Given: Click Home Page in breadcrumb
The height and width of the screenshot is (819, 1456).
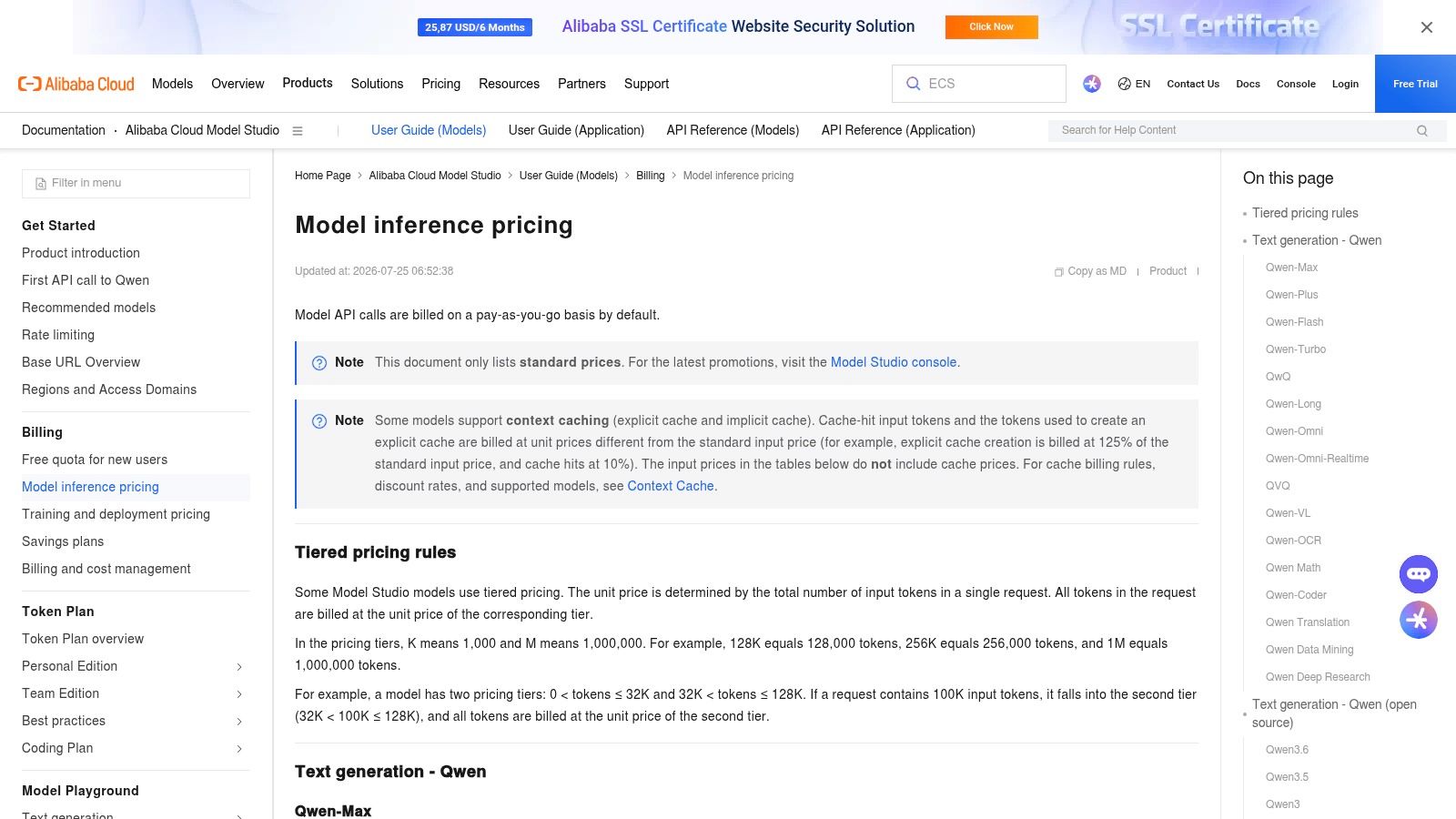Looking at the screenshot, I should [x=322, y=176].
